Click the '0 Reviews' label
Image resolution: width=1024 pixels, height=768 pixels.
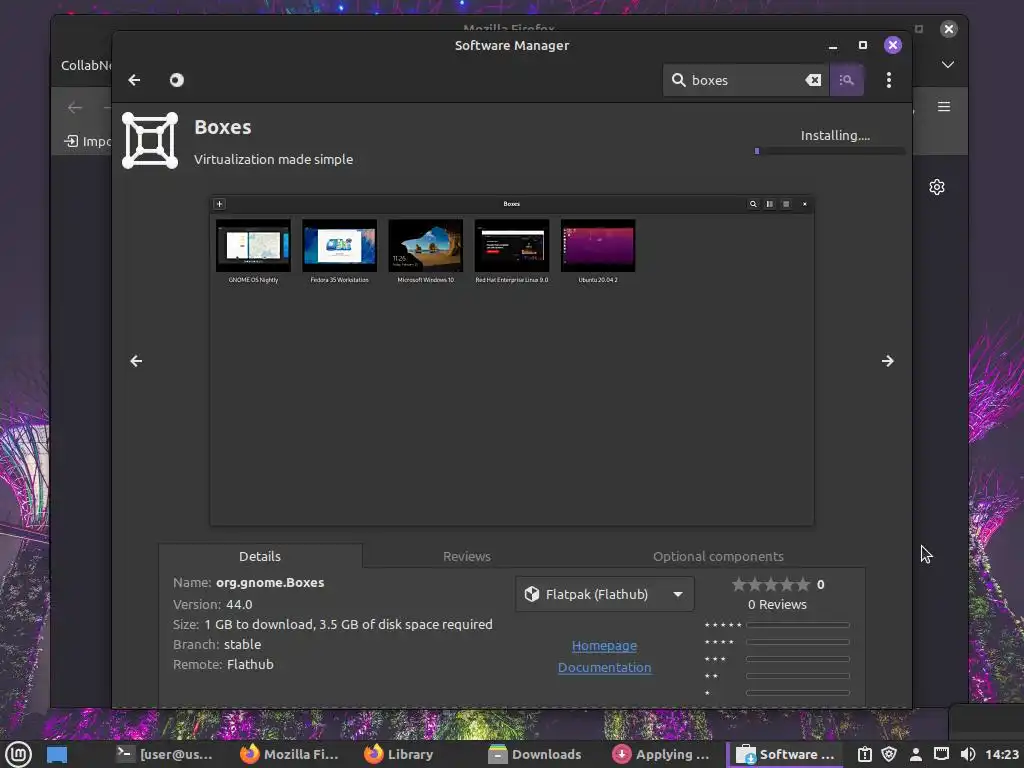(777, 605)
